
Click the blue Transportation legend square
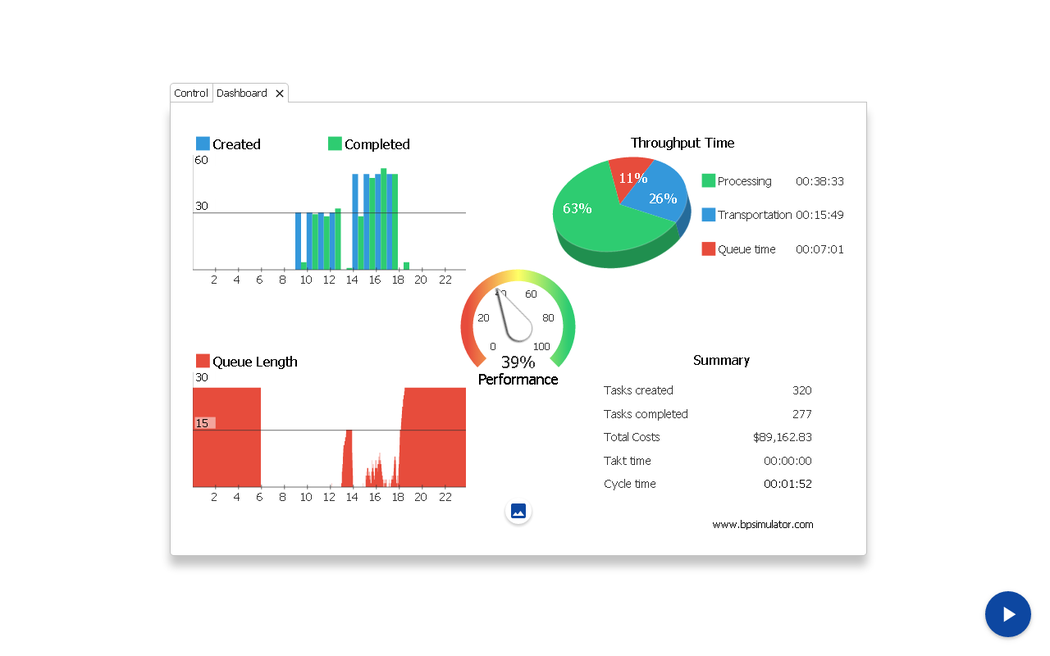(708, 215)
